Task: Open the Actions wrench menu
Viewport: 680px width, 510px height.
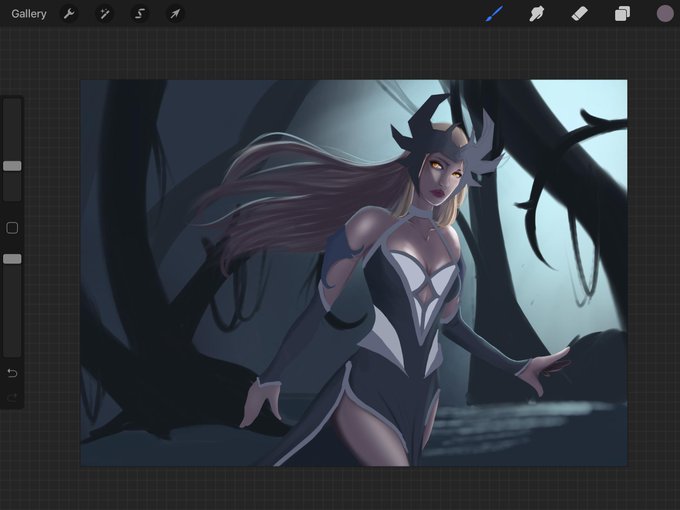Action: pos(69,14)
